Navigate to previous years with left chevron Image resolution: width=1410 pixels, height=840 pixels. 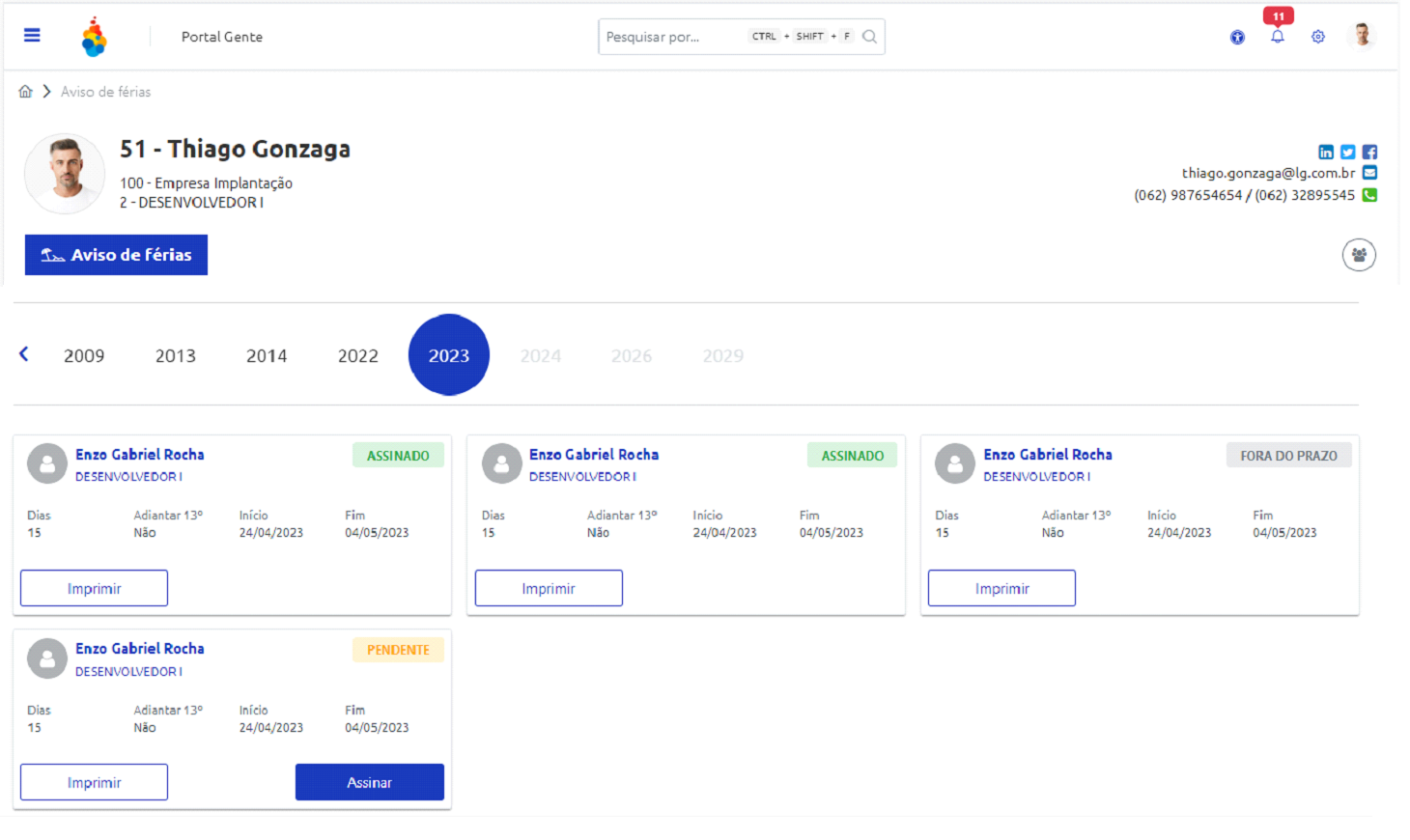tap(24, 354)
